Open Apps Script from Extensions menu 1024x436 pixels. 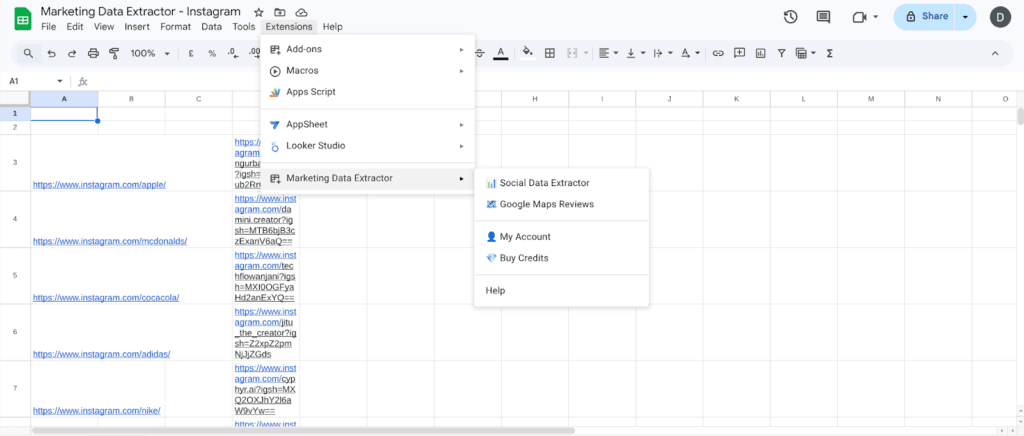310,92
